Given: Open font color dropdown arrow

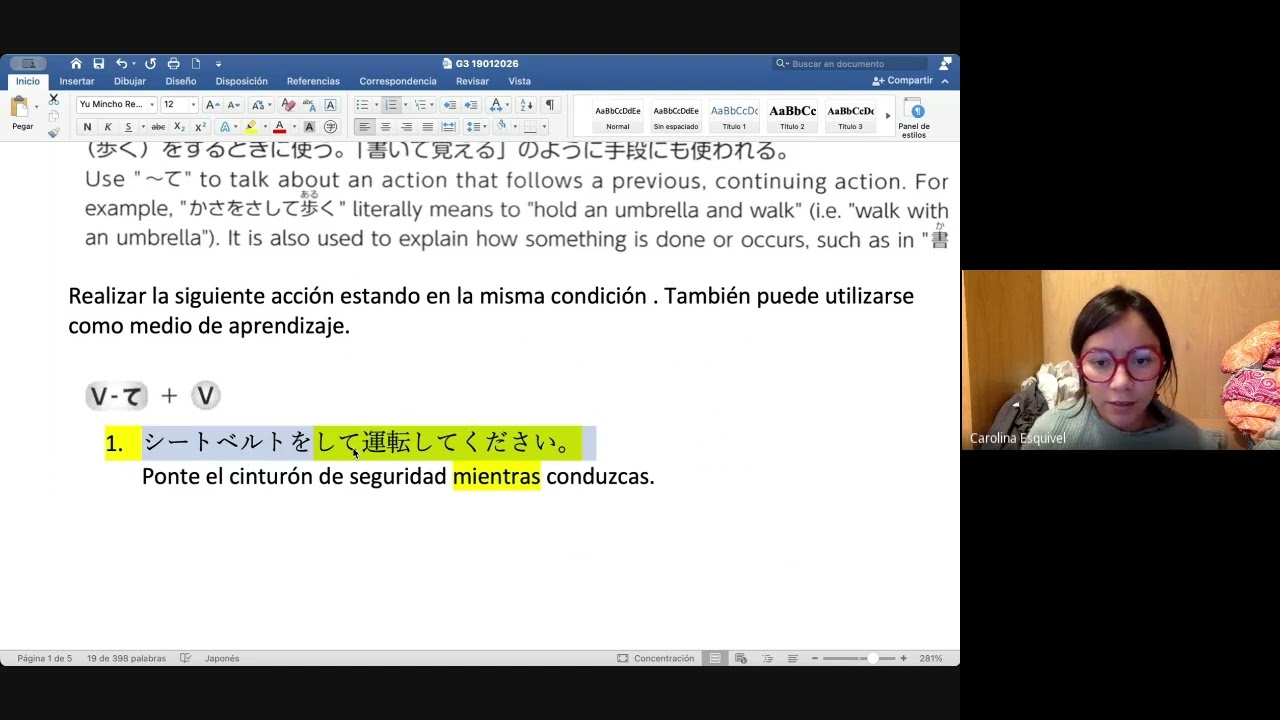Looking at the screenshot, I should tap(294, 127).
